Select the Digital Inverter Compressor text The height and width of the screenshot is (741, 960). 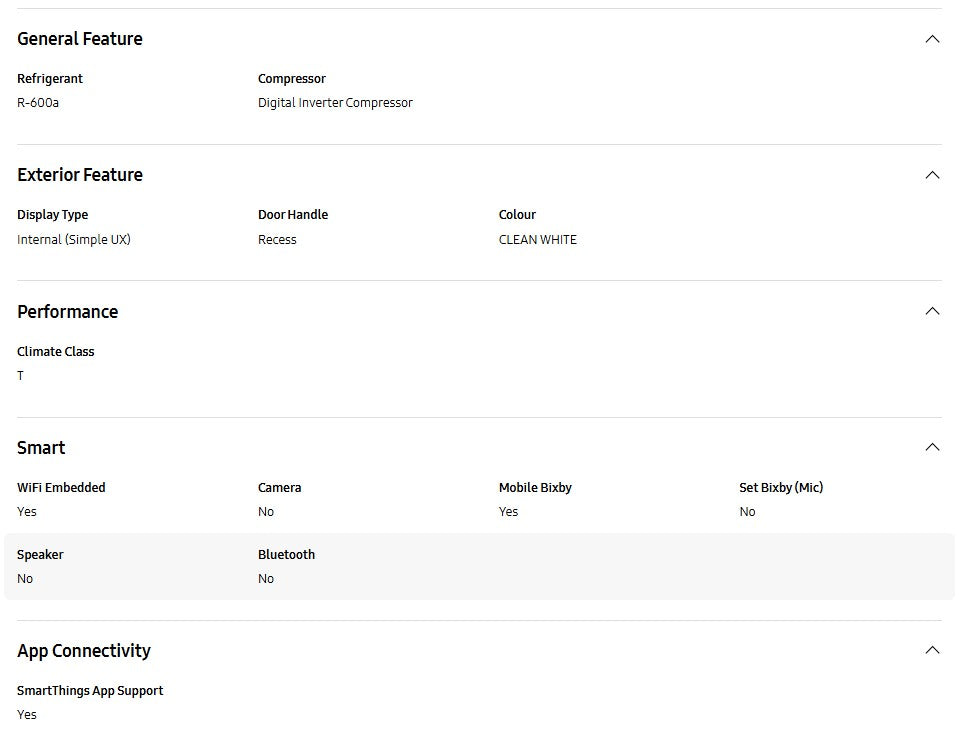(x=335, y=103)
